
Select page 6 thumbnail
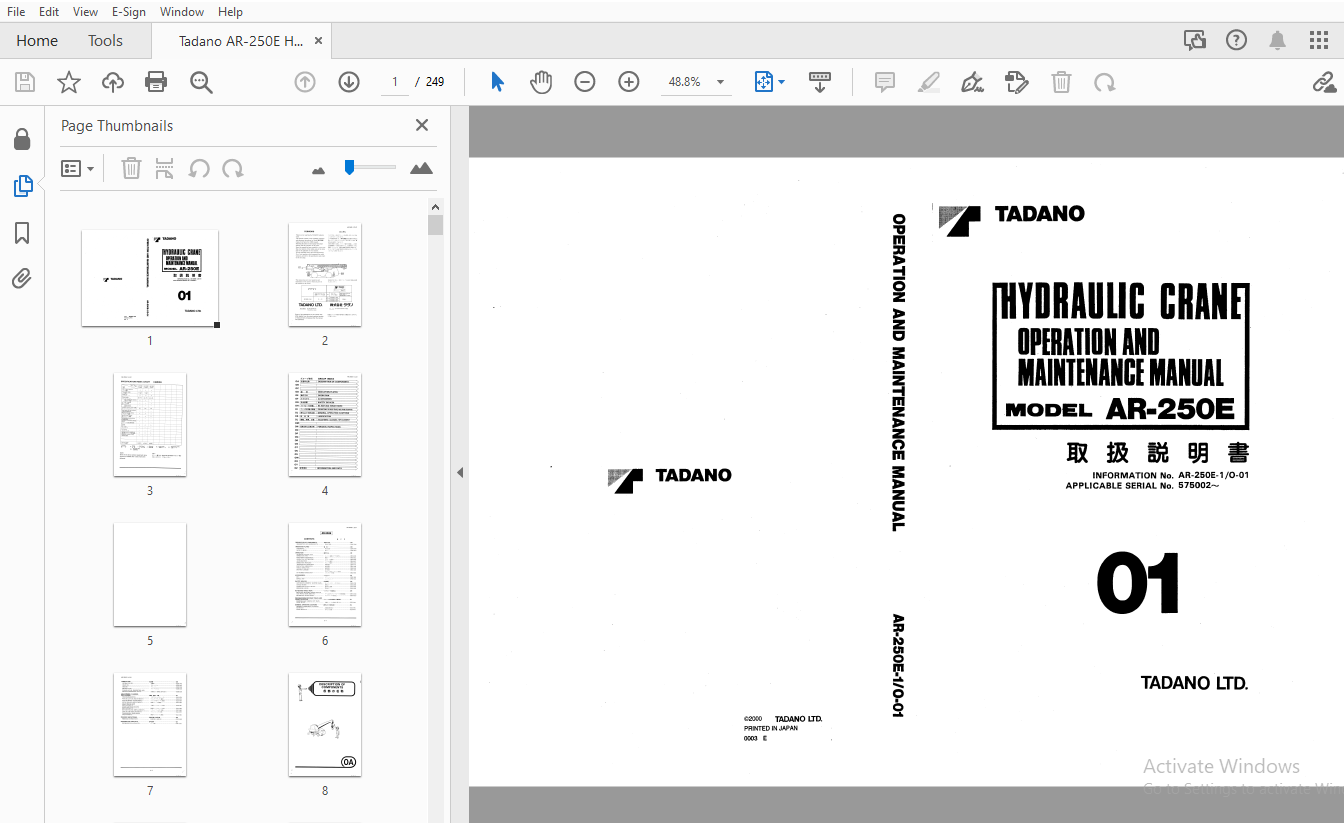coord(325,574)
